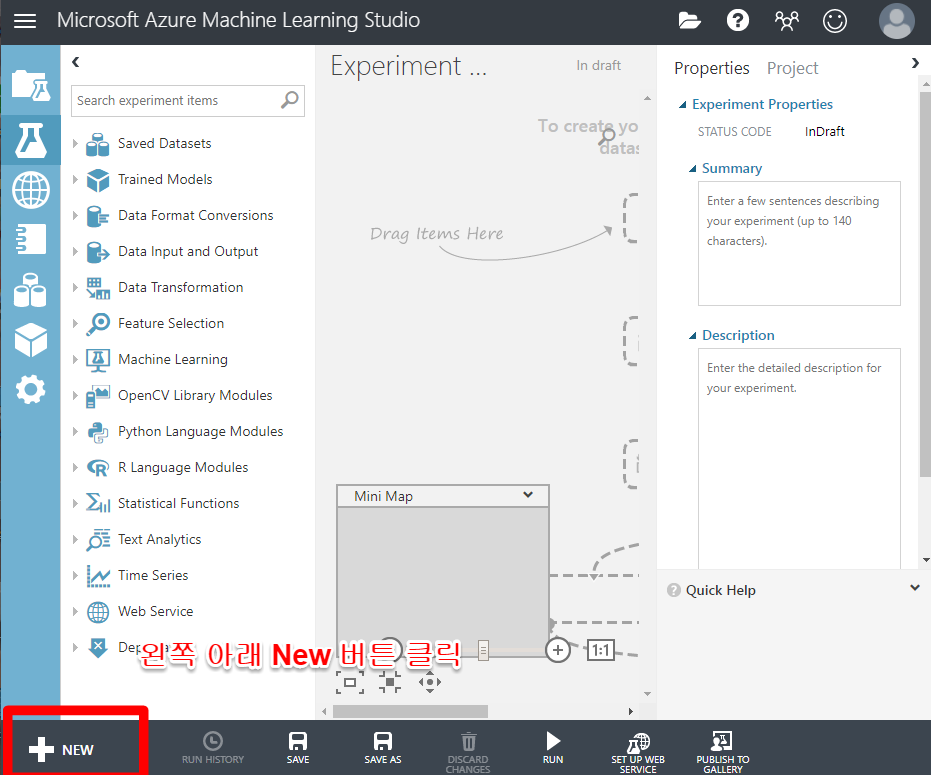Open the hamburger navigation menu
This screenshot has width=931, height=775.
click(x=25, y=21)
